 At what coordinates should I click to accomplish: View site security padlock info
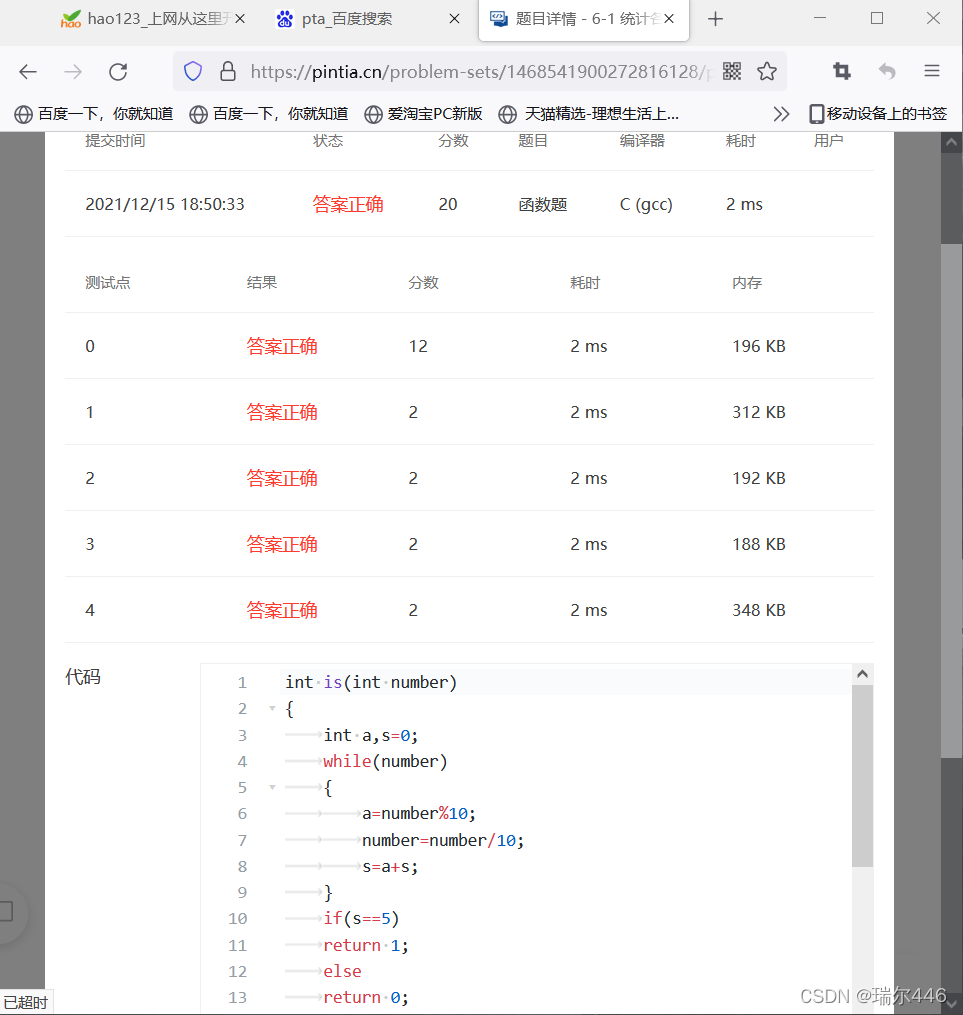pos(228,71)
